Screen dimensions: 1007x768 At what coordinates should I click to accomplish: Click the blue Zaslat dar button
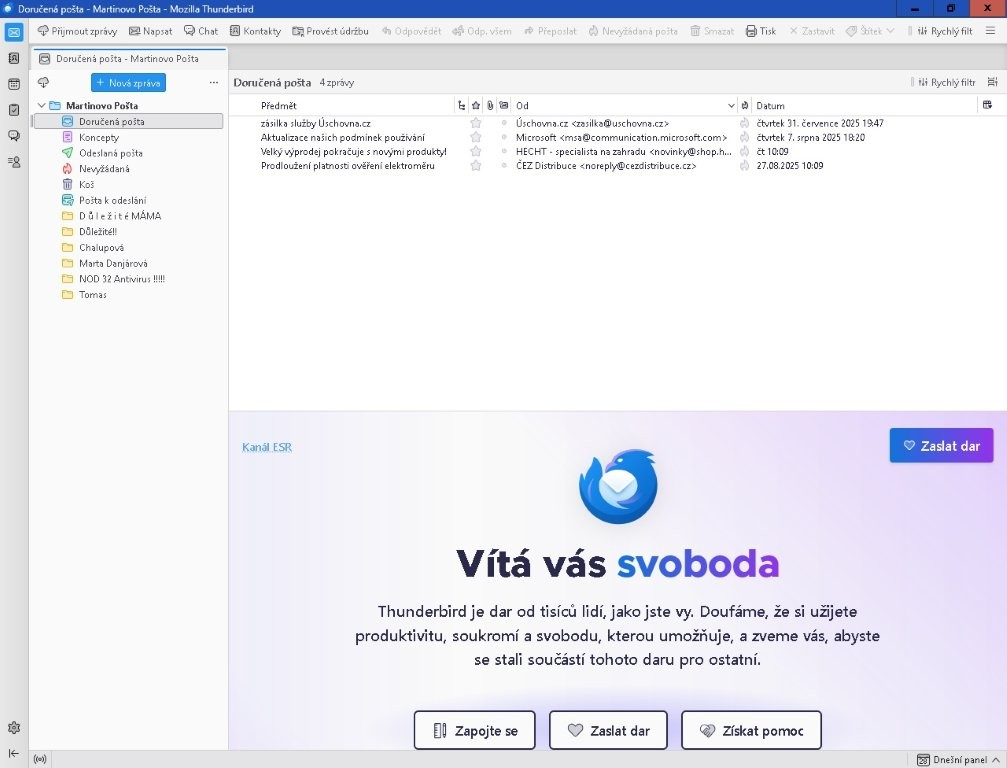941,446
